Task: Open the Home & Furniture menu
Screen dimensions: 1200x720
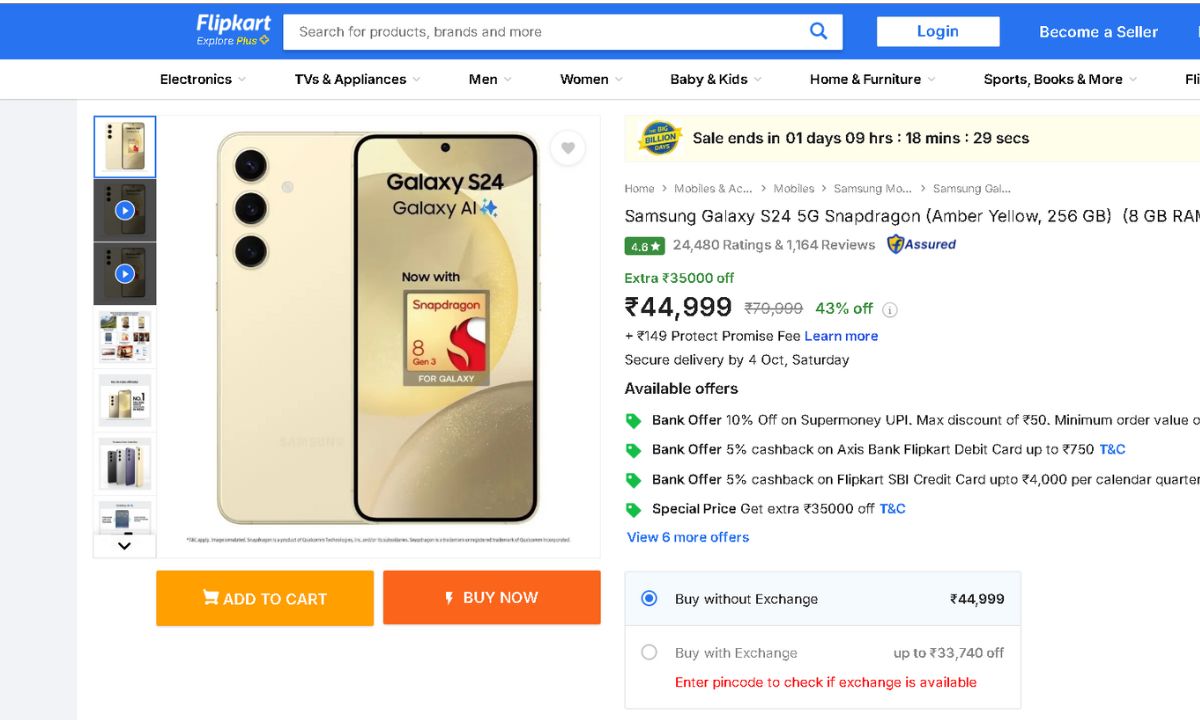Action: pos(872,79)
